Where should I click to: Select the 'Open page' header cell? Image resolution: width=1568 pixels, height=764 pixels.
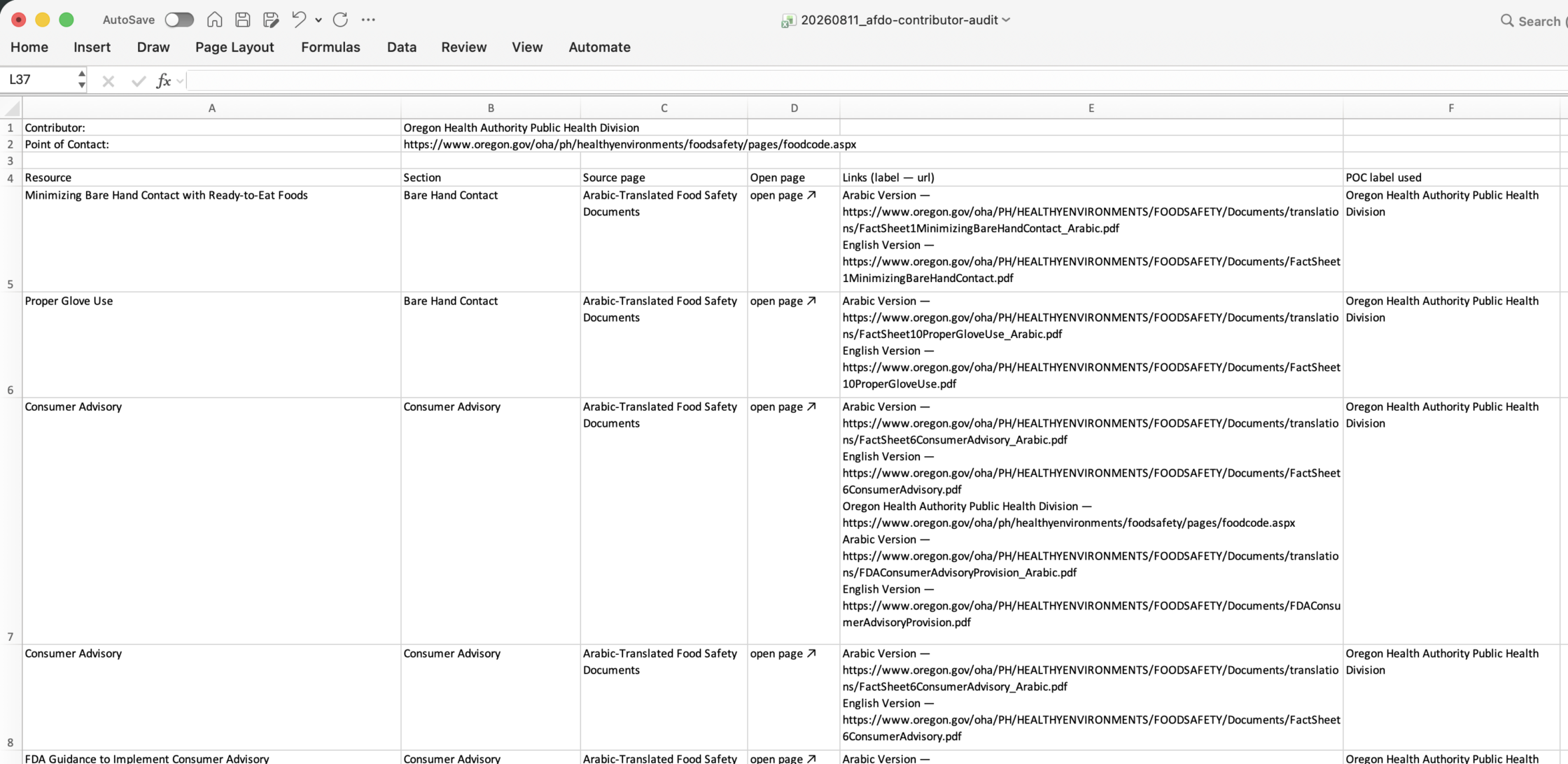pyautogui.click(x=794, y=178)
